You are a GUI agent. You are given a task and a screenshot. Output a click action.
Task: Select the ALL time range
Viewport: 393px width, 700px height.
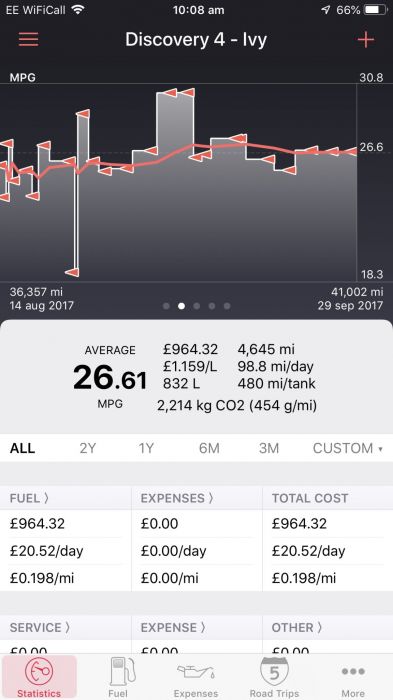click(22, 448)
